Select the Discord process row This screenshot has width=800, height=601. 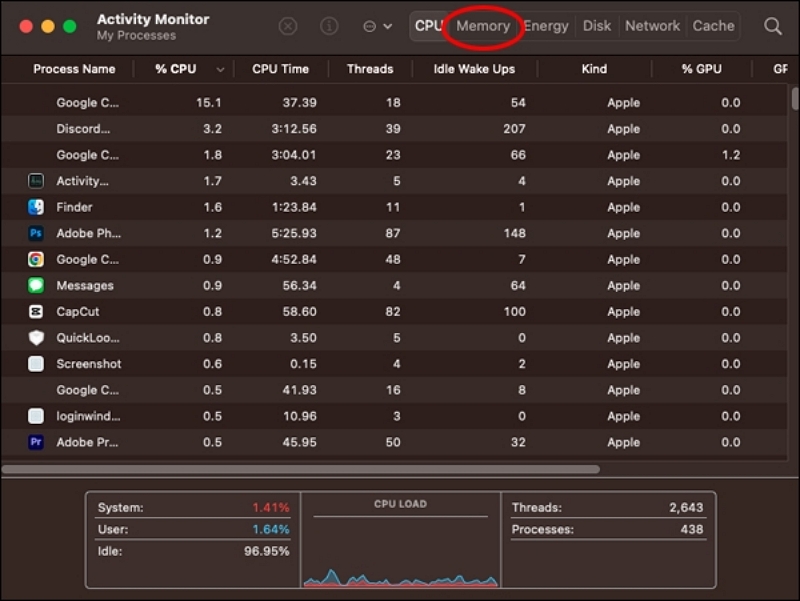394,129
